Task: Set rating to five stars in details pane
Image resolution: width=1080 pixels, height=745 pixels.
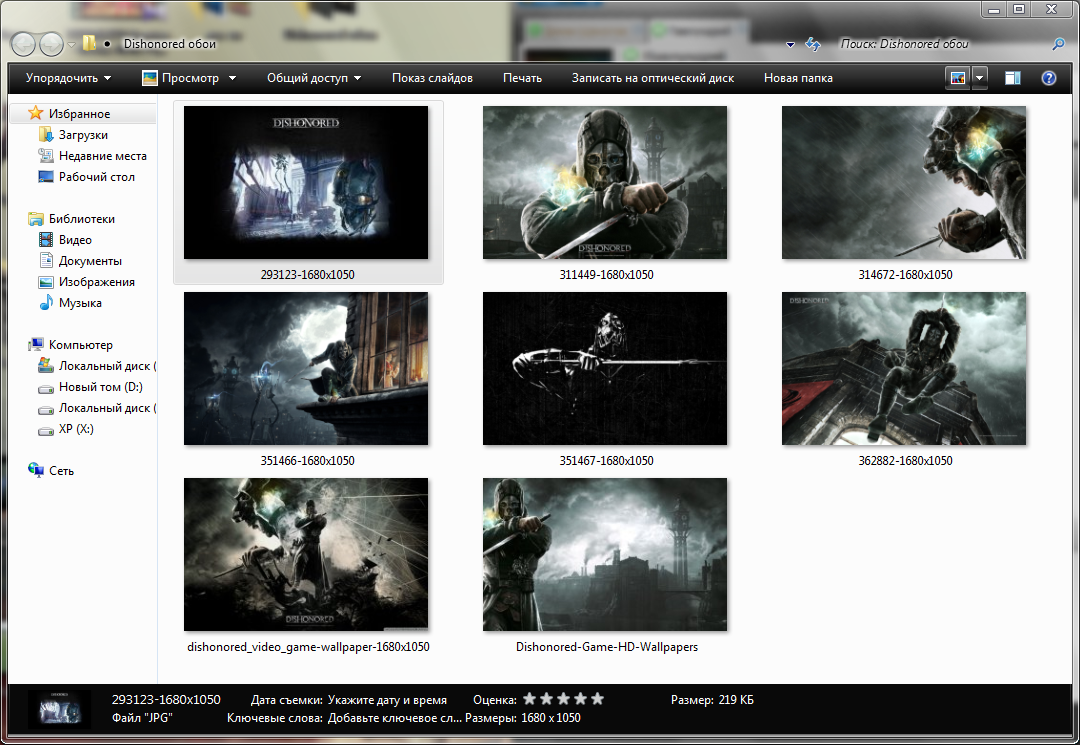Action: tap(597, 699)
